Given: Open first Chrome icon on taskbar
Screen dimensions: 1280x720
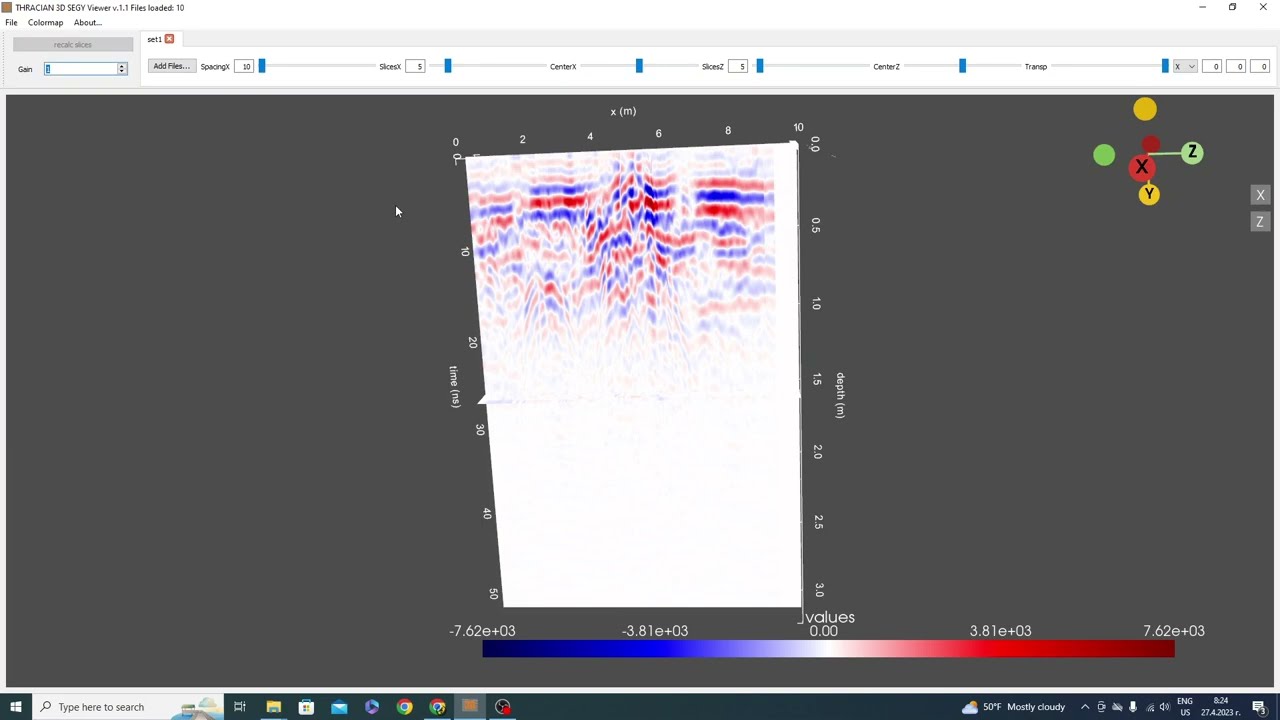Looking at the screenshot, I should pos(405,707).
